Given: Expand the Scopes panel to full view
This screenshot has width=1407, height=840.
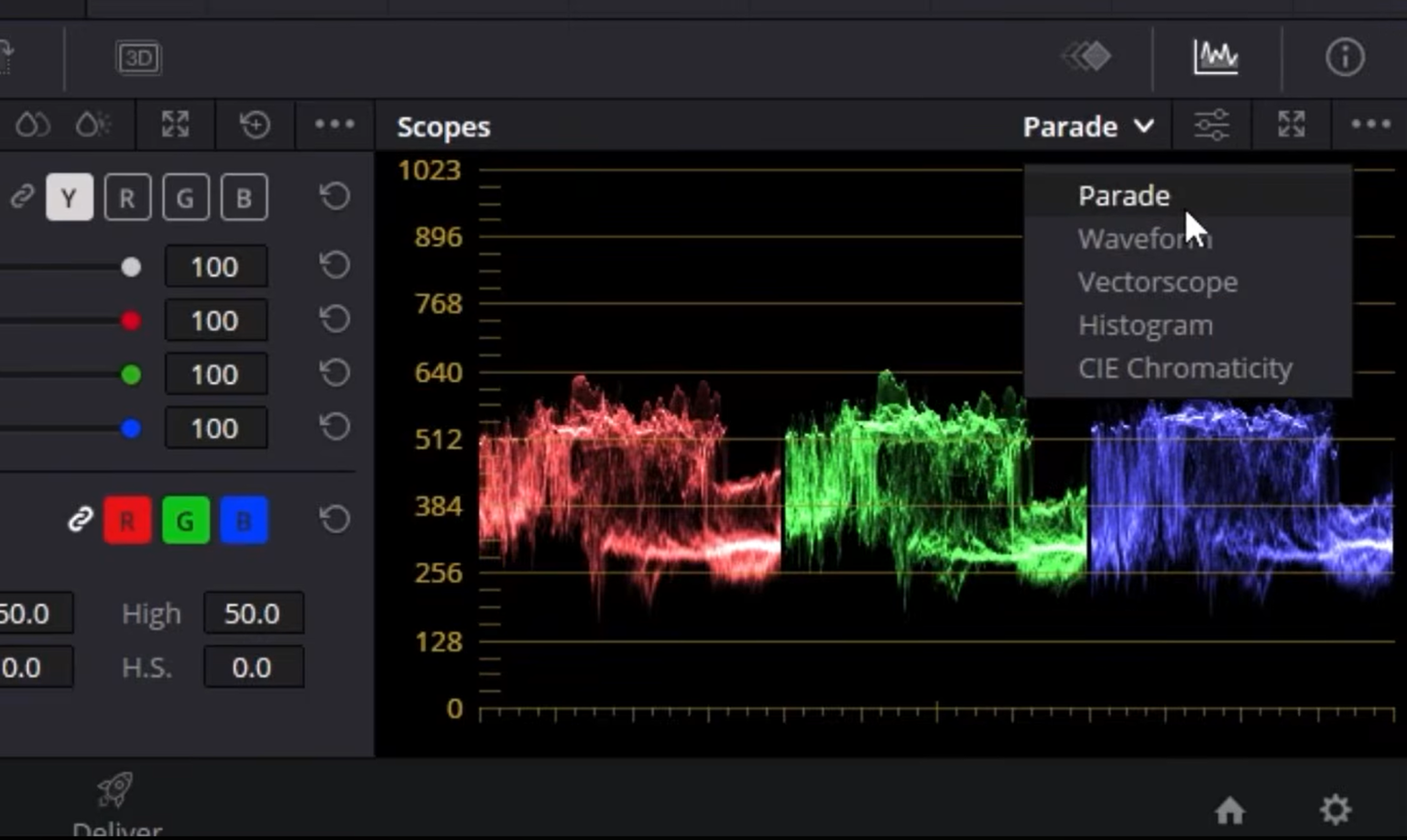Looking at the screenshot, I should tap(1292, 125).
